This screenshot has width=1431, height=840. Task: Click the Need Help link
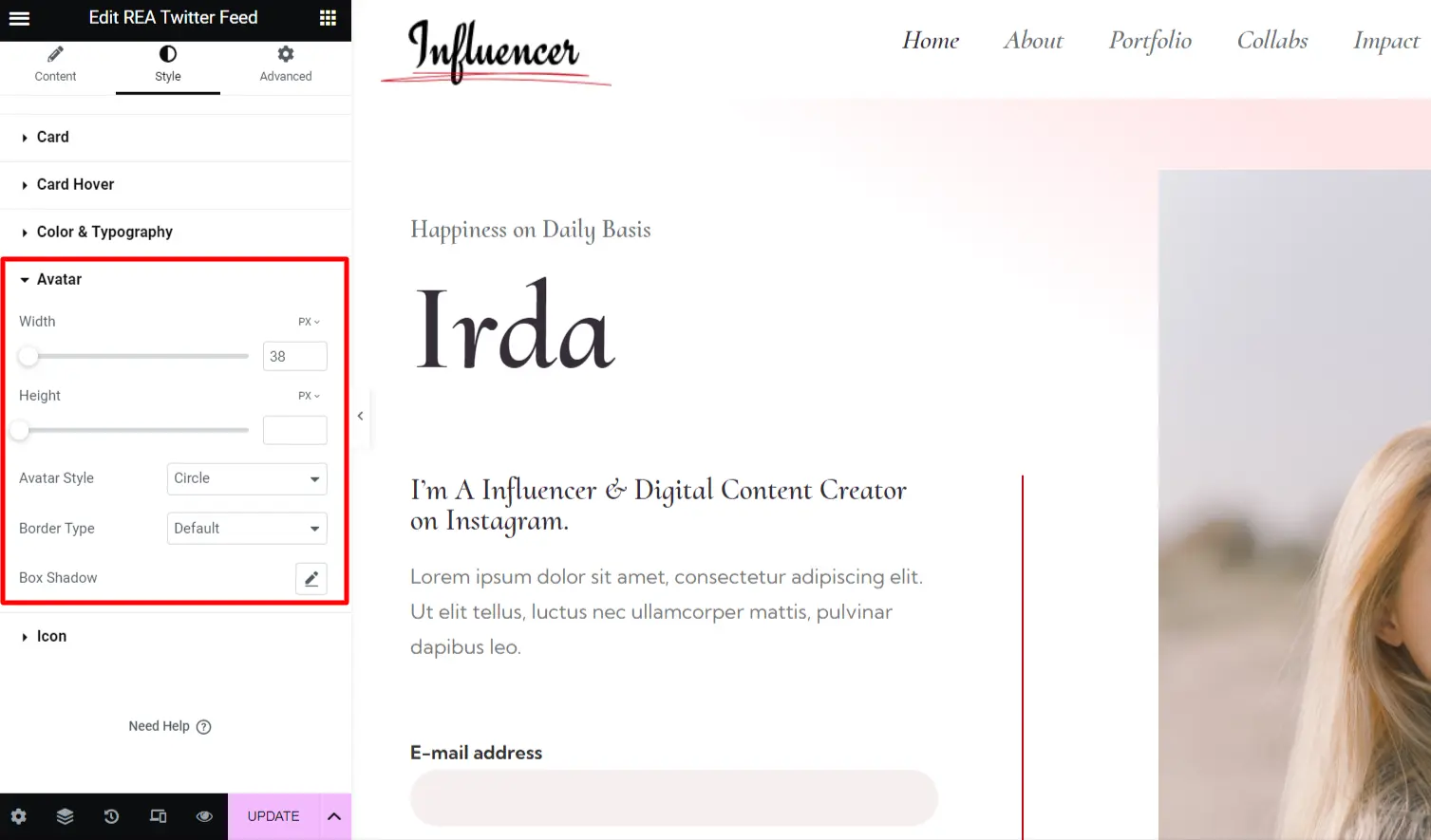click(x=159, y=726)
